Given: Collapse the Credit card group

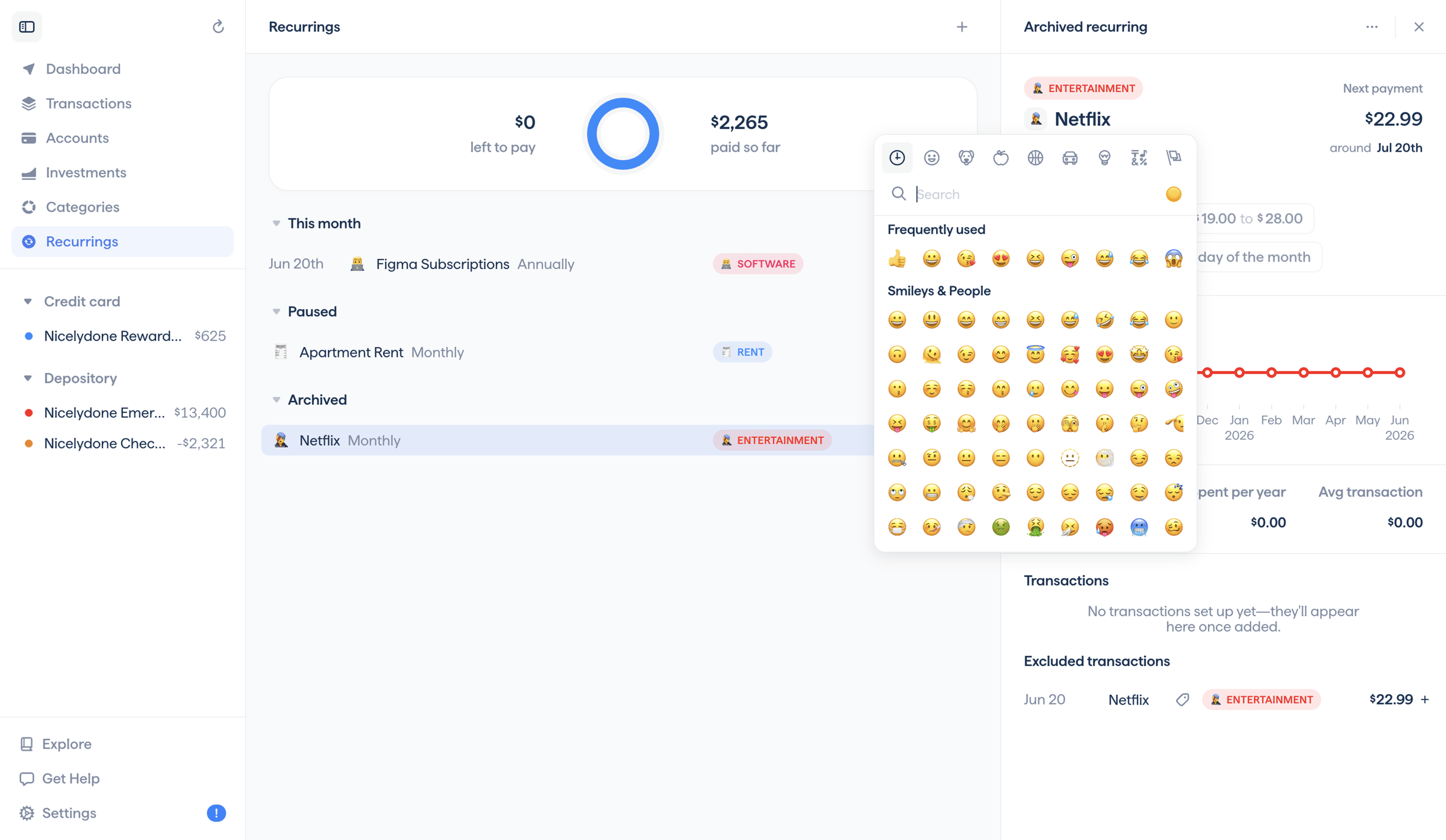Looking at the screenshot, I should [x=28, y=301].
